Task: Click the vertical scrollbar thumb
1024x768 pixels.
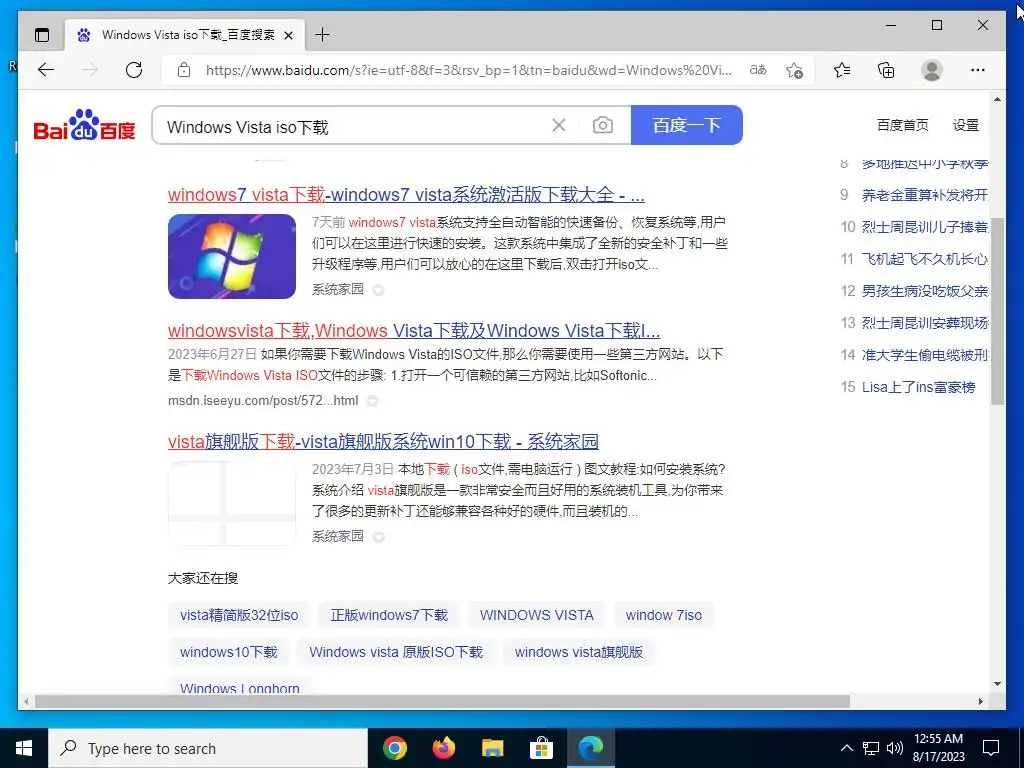Action: (997, 312)
